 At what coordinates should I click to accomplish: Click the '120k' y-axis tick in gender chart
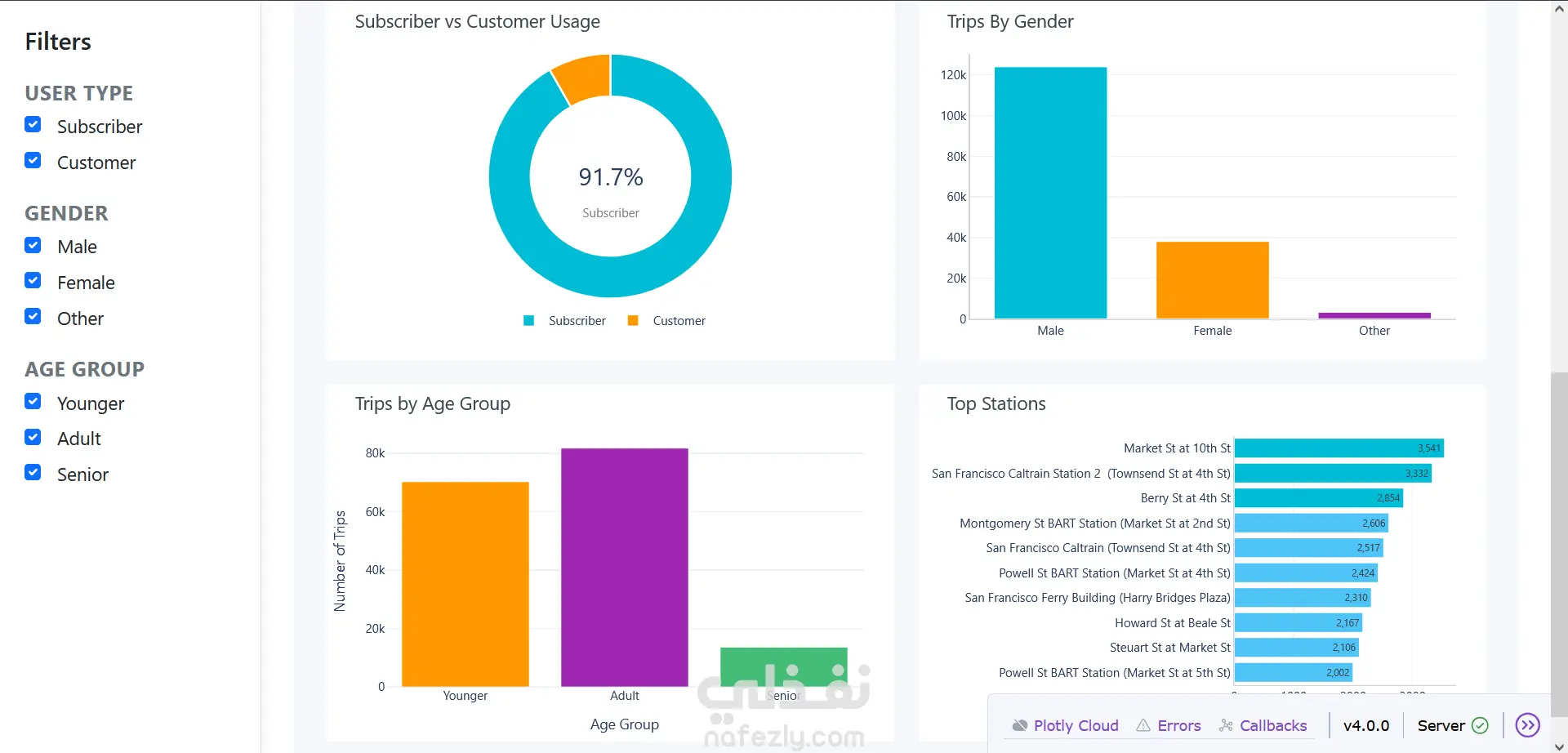[x=953, y=75]
